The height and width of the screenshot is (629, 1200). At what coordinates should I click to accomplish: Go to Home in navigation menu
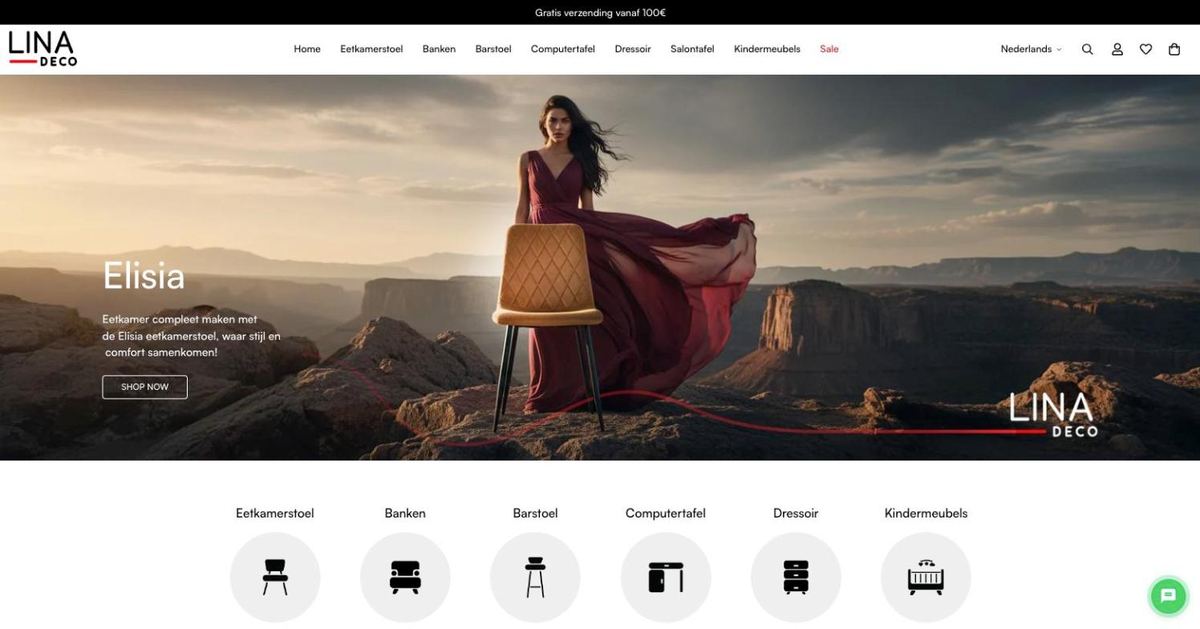(x=307, y=49)
